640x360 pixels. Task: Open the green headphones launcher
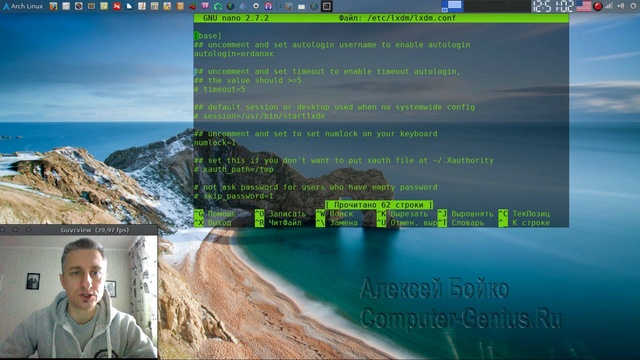point(218,6)
